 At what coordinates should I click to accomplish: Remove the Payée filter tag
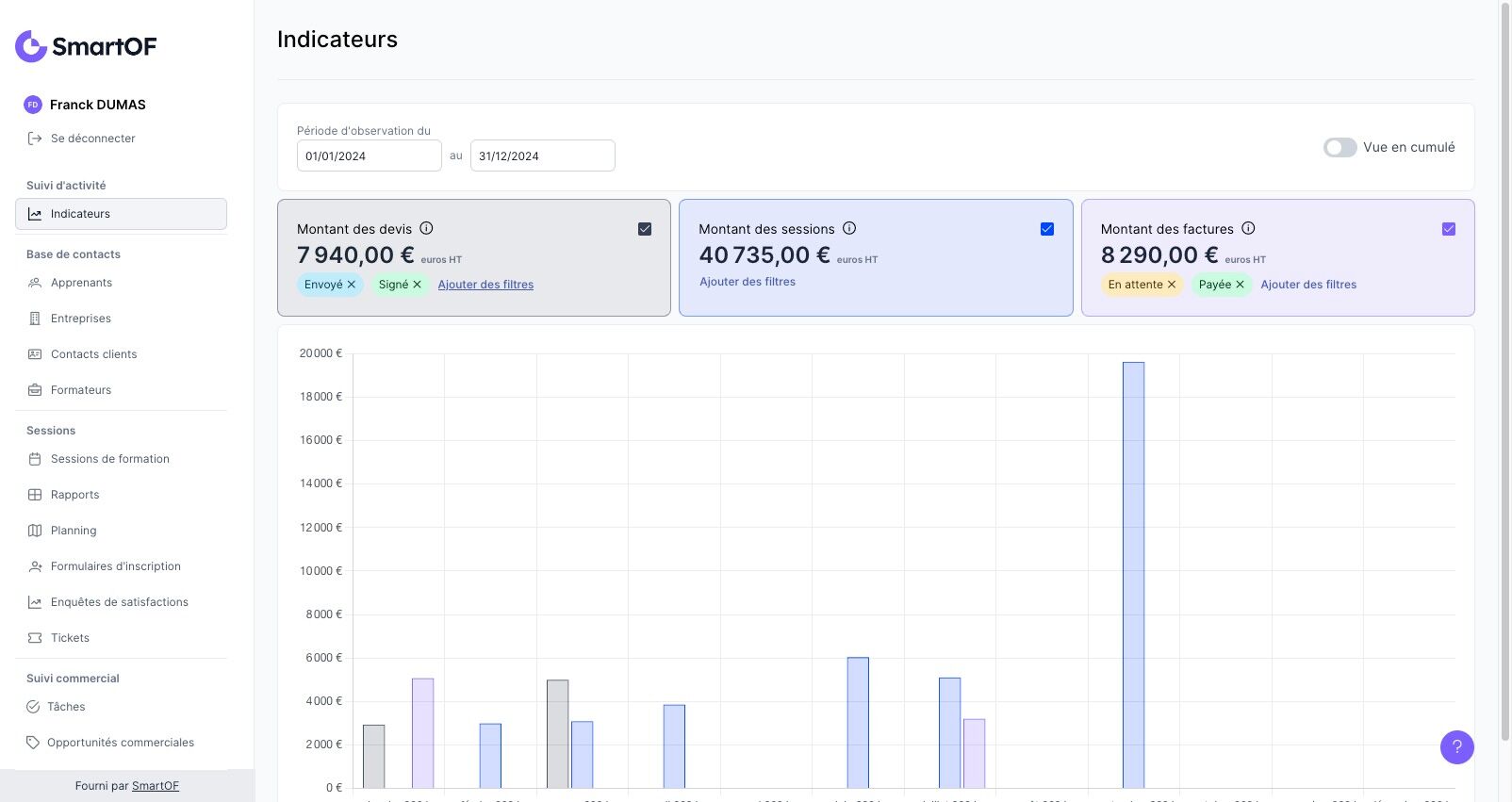pos(1240,285)
